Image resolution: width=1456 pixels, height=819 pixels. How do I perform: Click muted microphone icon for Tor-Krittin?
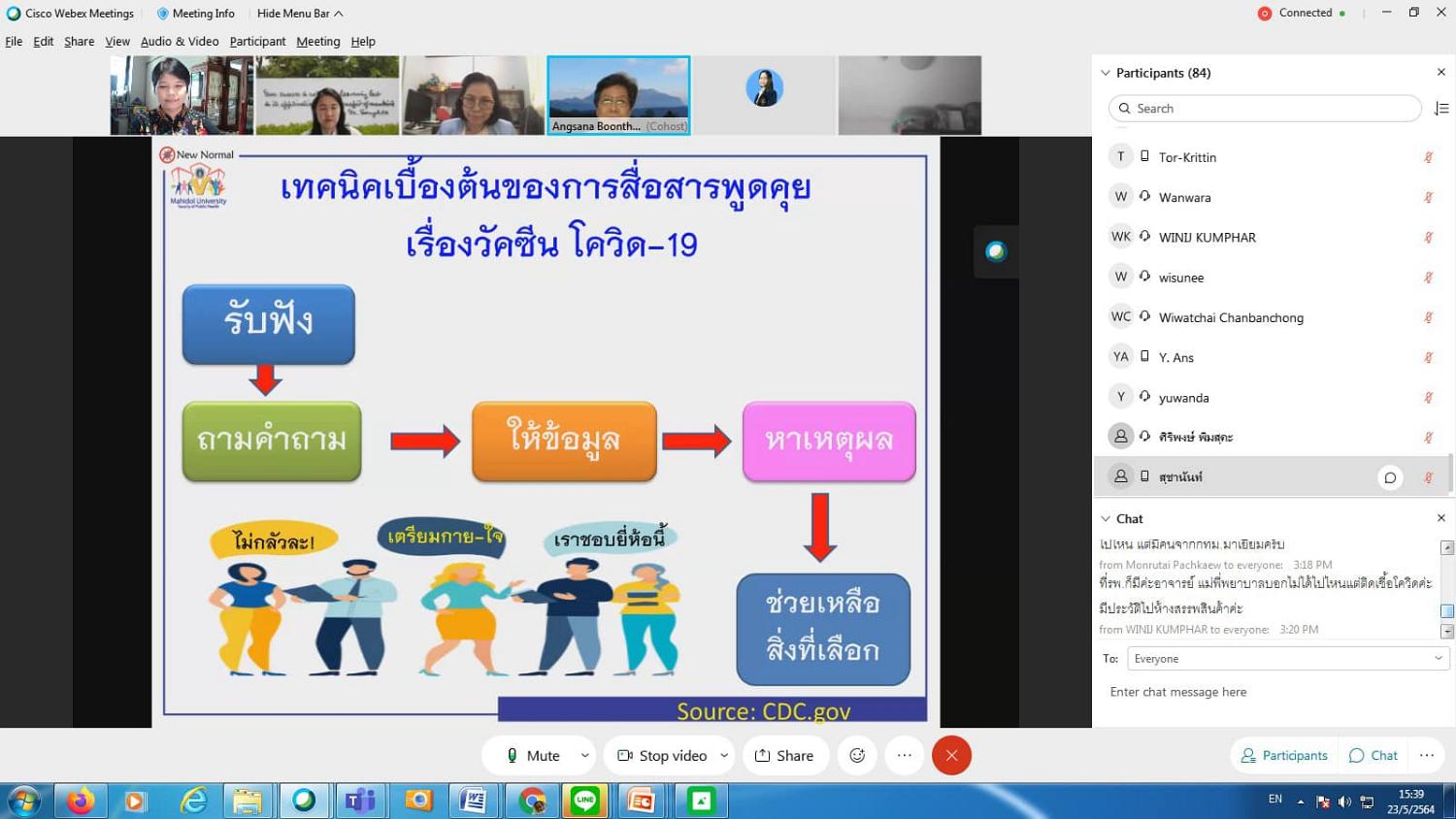pyautogui.click(x=1428, y=157)
